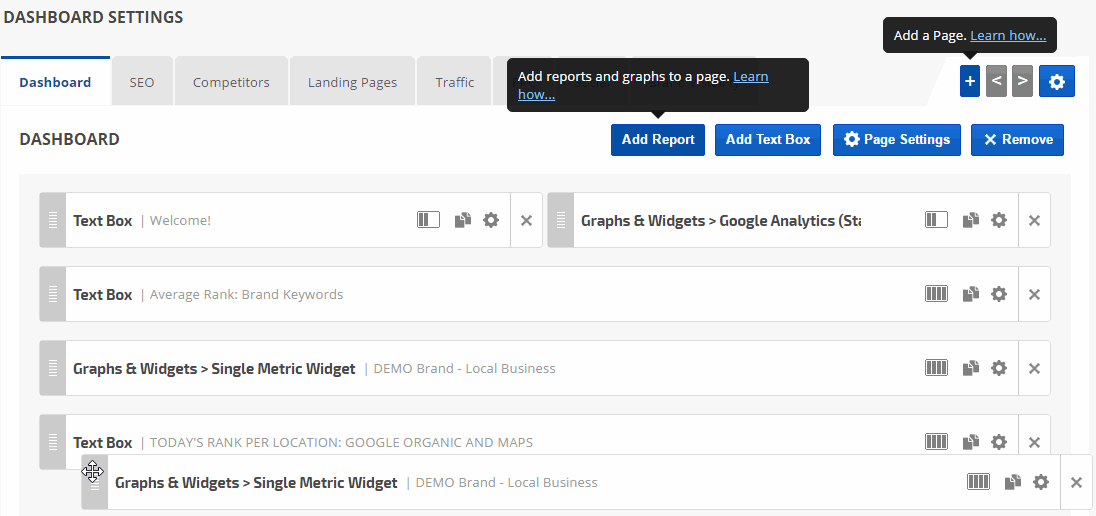Move page left with the < arrow

point(996,82)
